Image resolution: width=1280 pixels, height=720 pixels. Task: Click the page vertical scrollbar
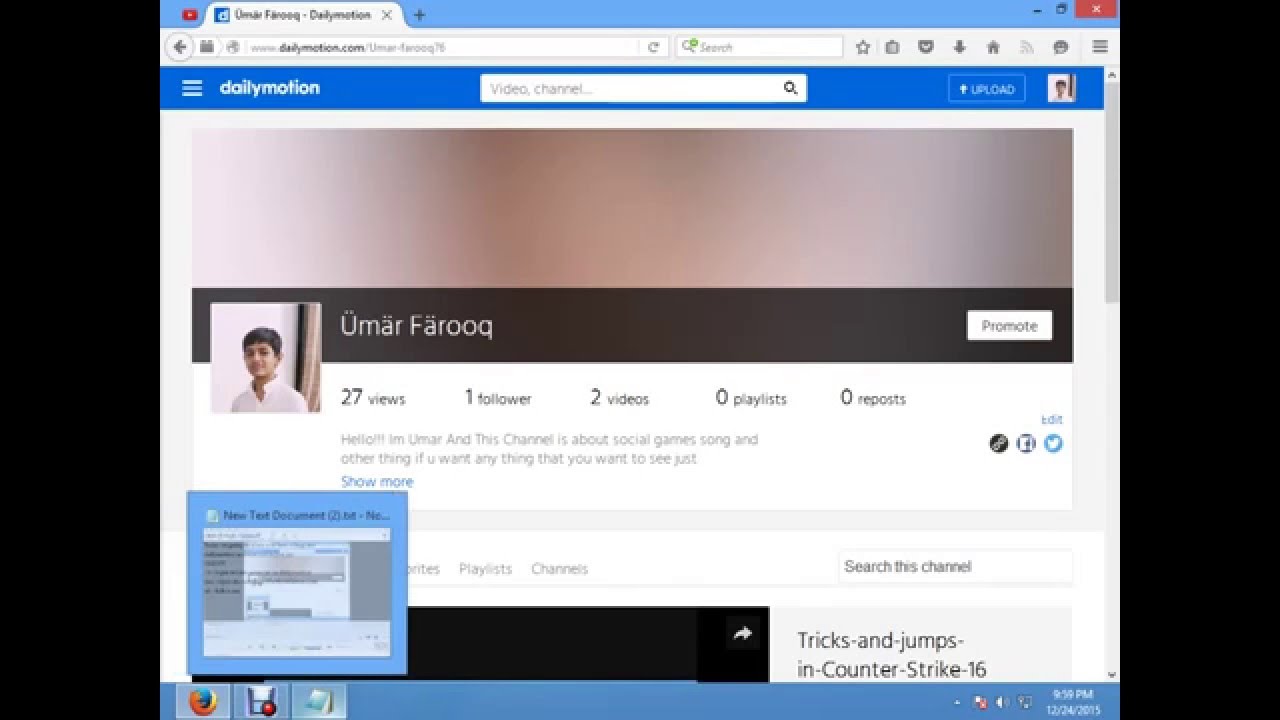point(1111,190)
